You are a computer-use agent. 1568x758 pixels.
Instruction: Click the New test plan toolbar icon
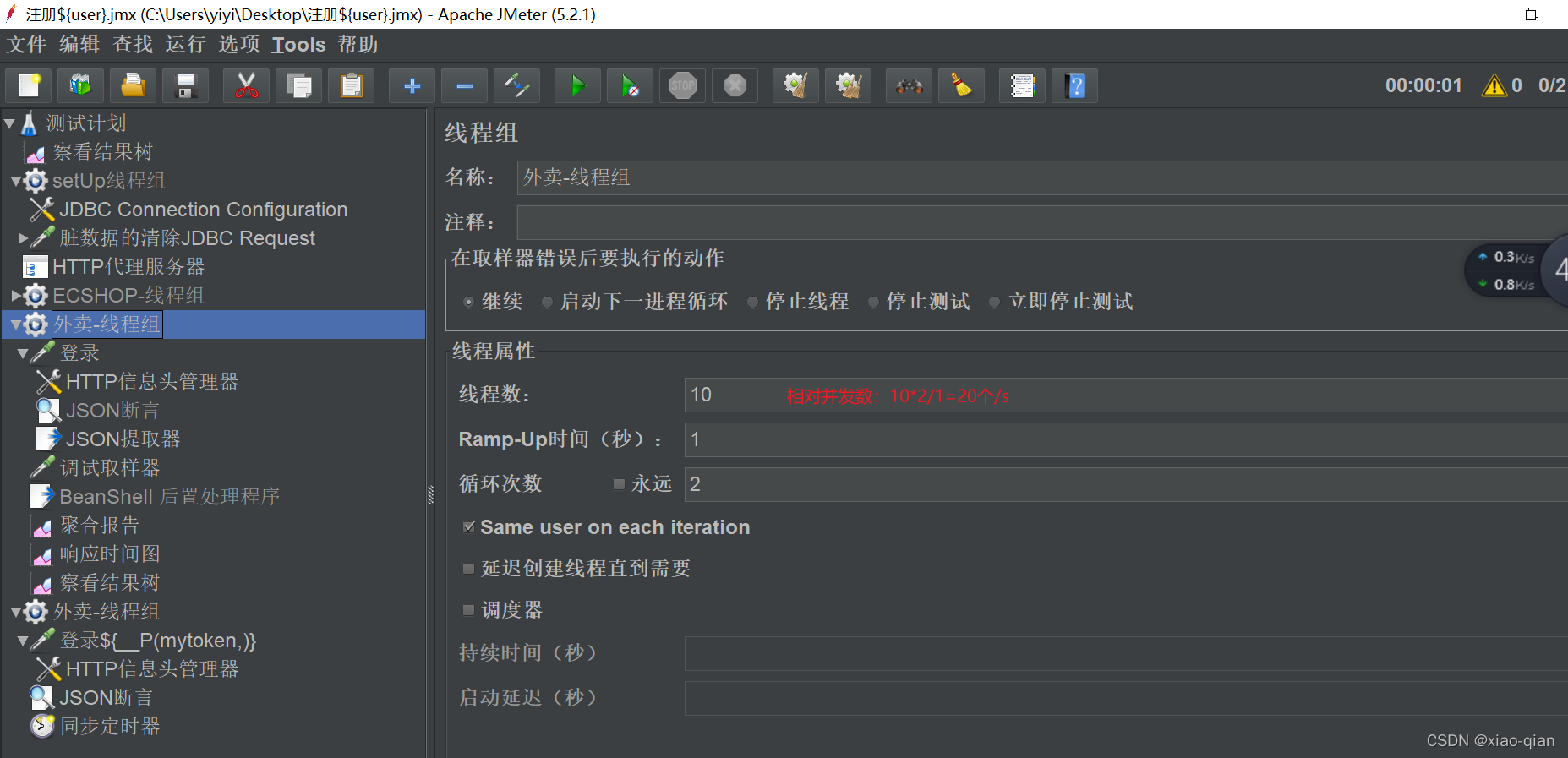[29, 85]
